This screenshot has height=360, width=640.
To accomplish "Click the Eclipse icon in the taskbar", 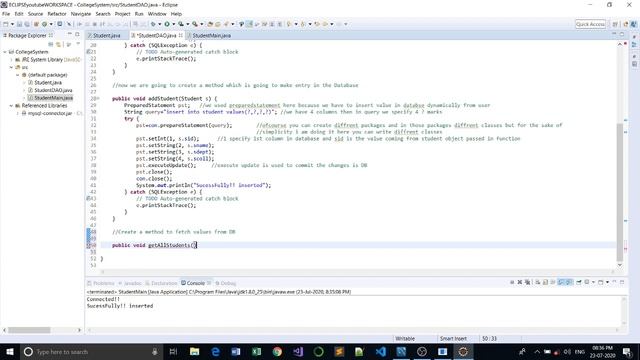I will coord(463,351).
